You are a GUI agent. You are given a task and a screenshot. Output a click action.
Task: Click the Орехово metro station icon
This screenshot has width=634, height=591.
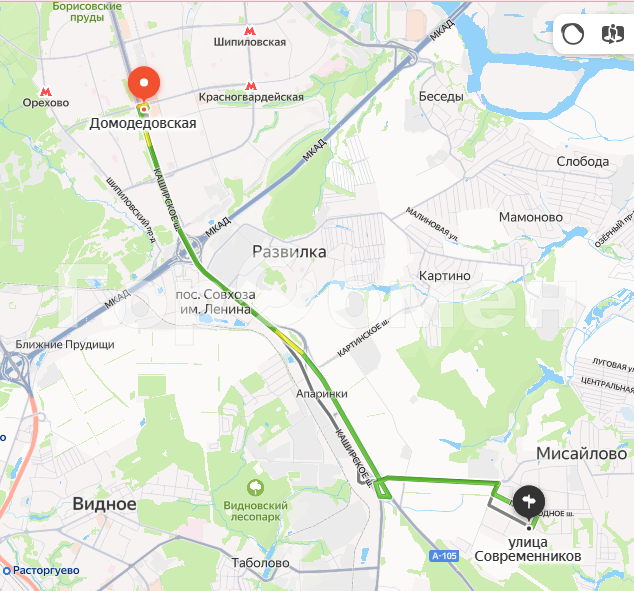tap(45, 91)
